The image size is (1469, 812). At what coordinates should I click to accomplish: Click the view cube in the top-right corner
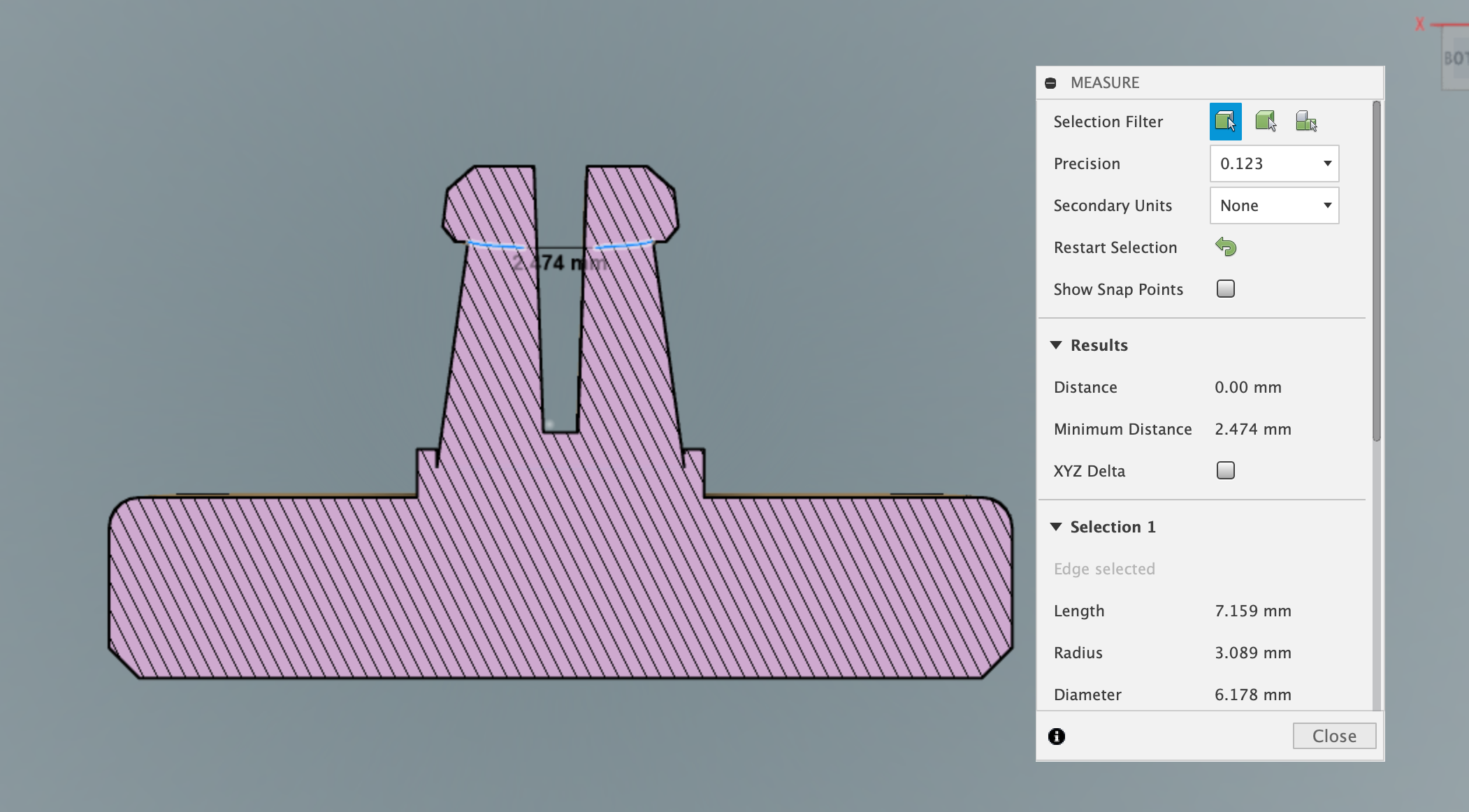(x=1455, y=59)
